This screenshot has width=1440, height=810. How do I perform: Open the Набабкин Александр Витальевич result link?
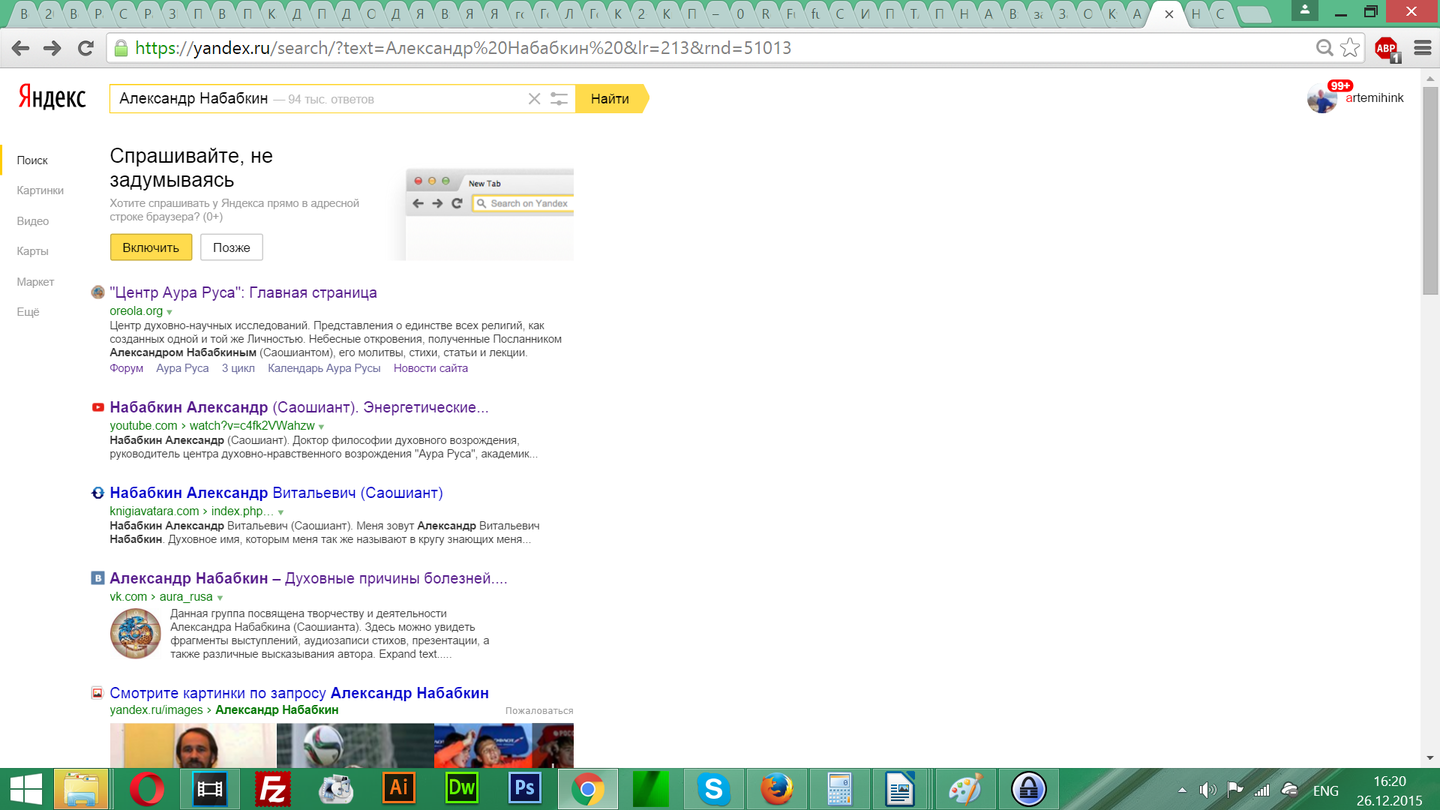point(276,493)
